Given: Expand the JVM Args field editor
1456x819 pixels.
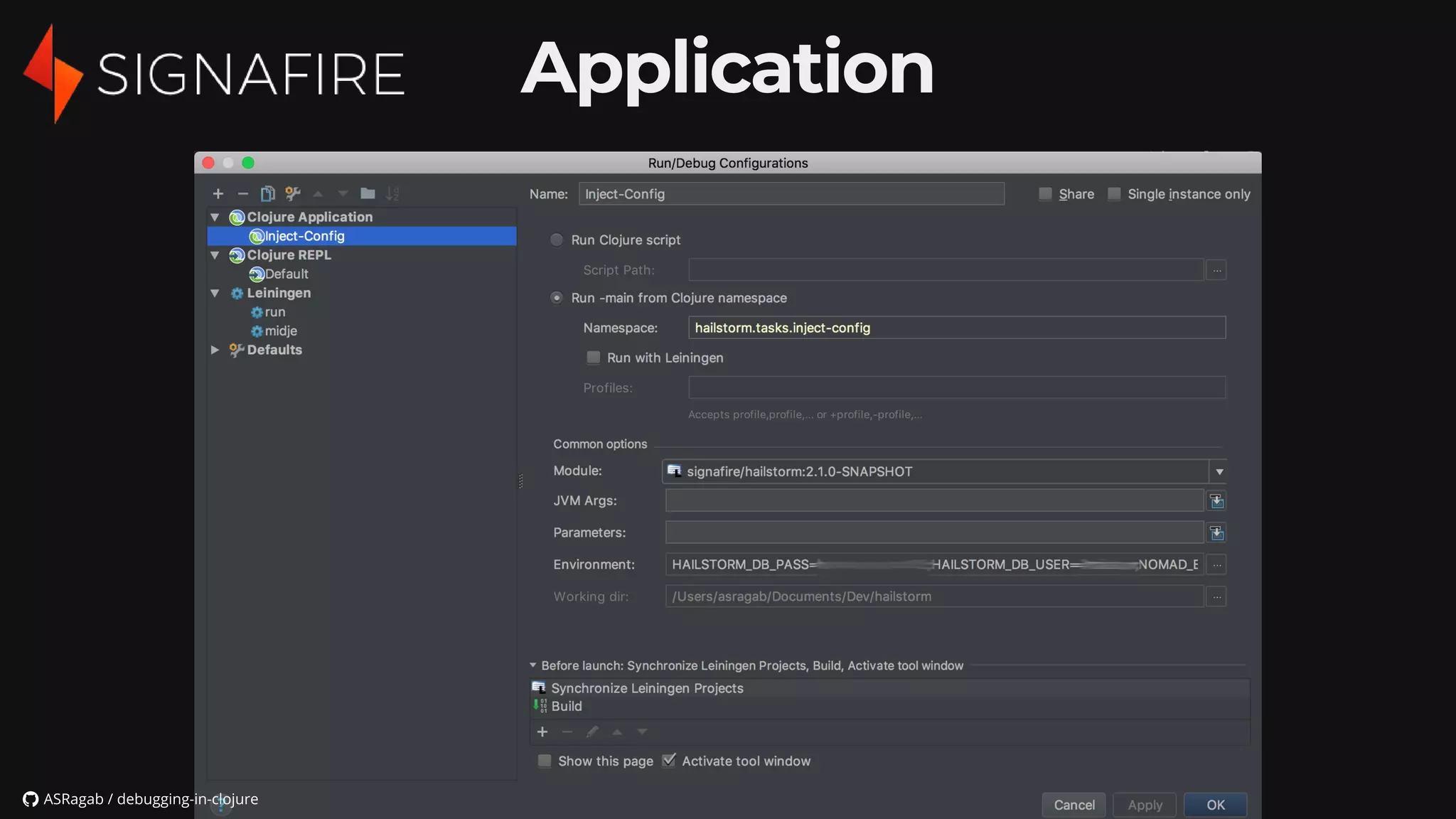Looking at the screenshot, I should (x=1217, y=501).
